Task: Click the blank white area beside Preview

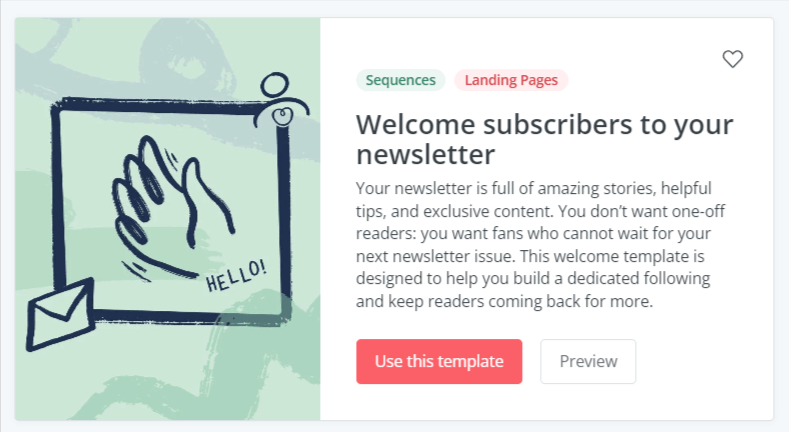Action: [704, 361]
